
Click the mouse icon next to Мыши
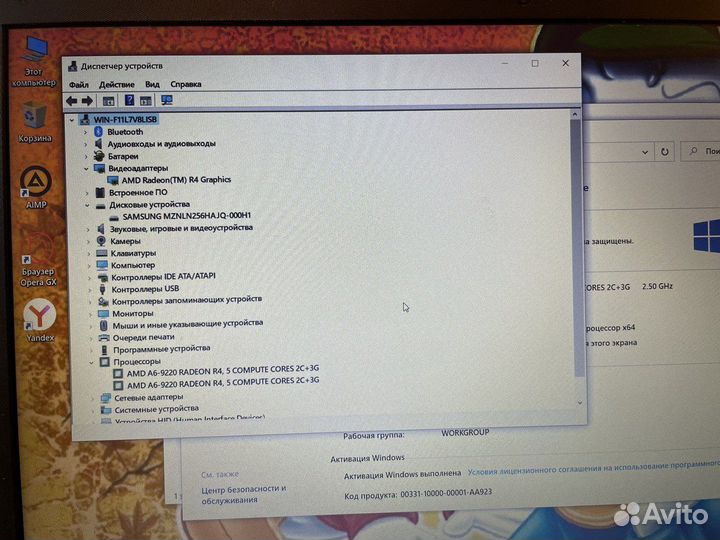pyautogui.click(x=104, y=326)
